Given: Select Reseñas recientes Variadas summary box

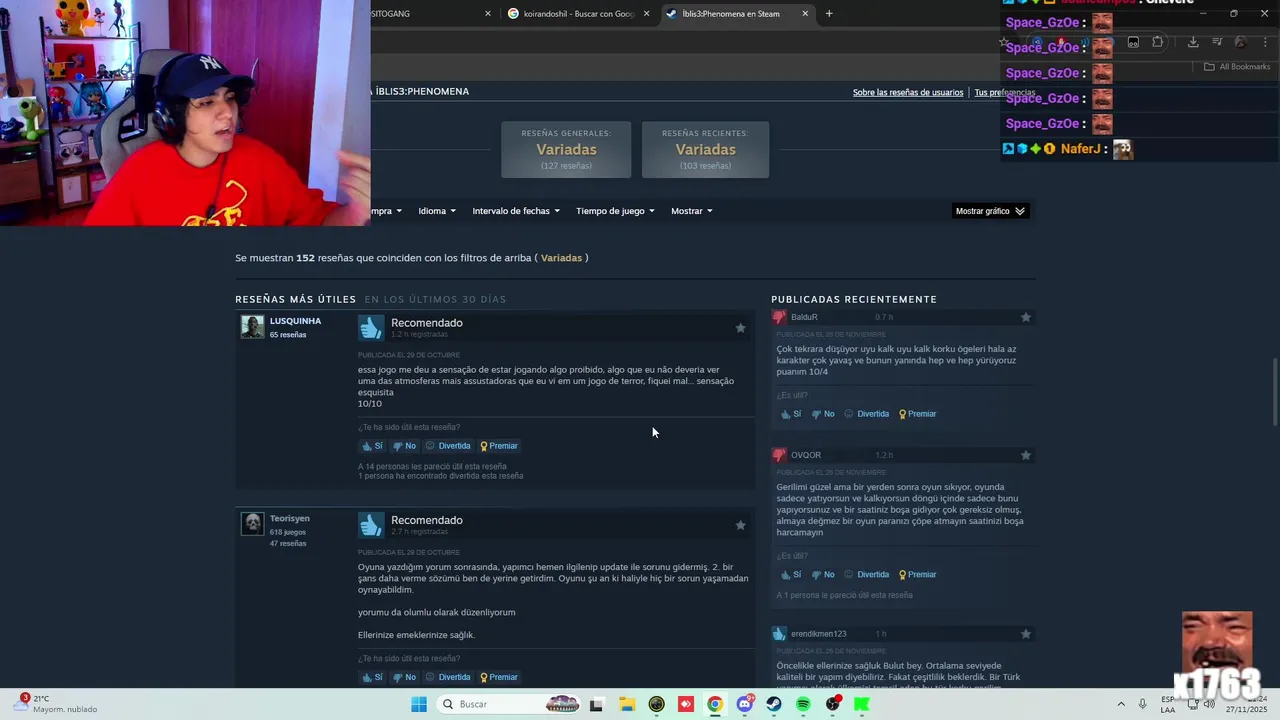Looking at the screenshot, I should click(x=705, y=149).
